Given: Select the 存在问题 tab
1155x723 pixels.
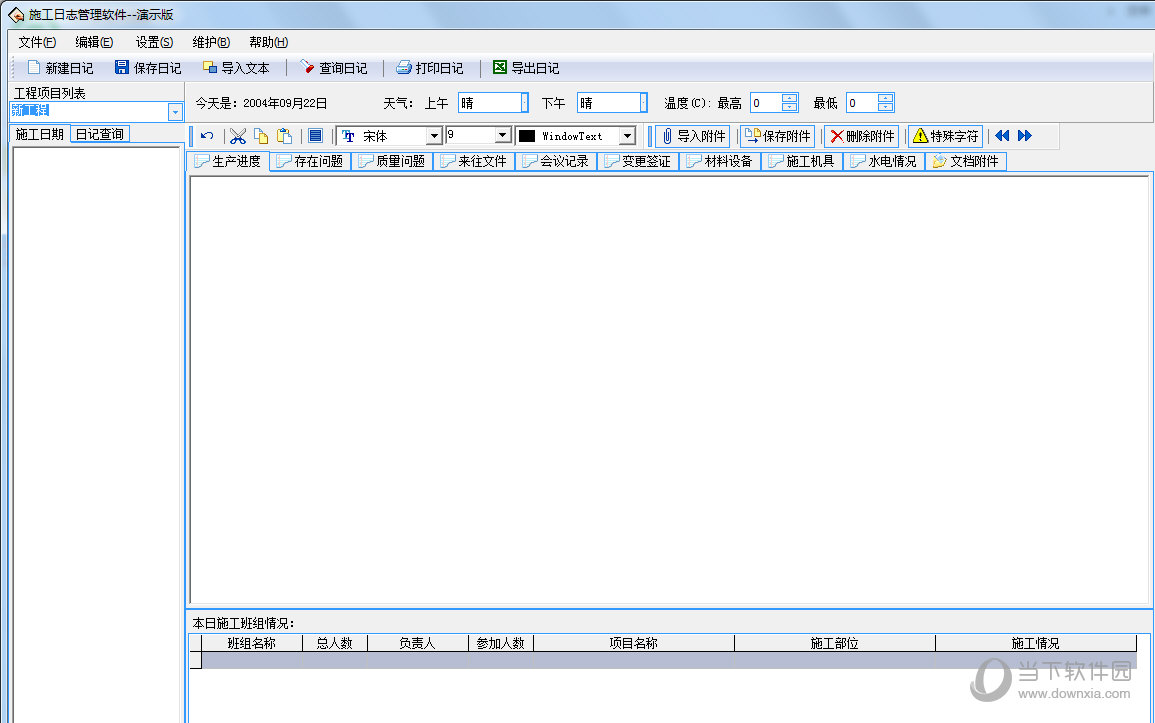Looking at the screenshot, I should click(x=311, y=161).
